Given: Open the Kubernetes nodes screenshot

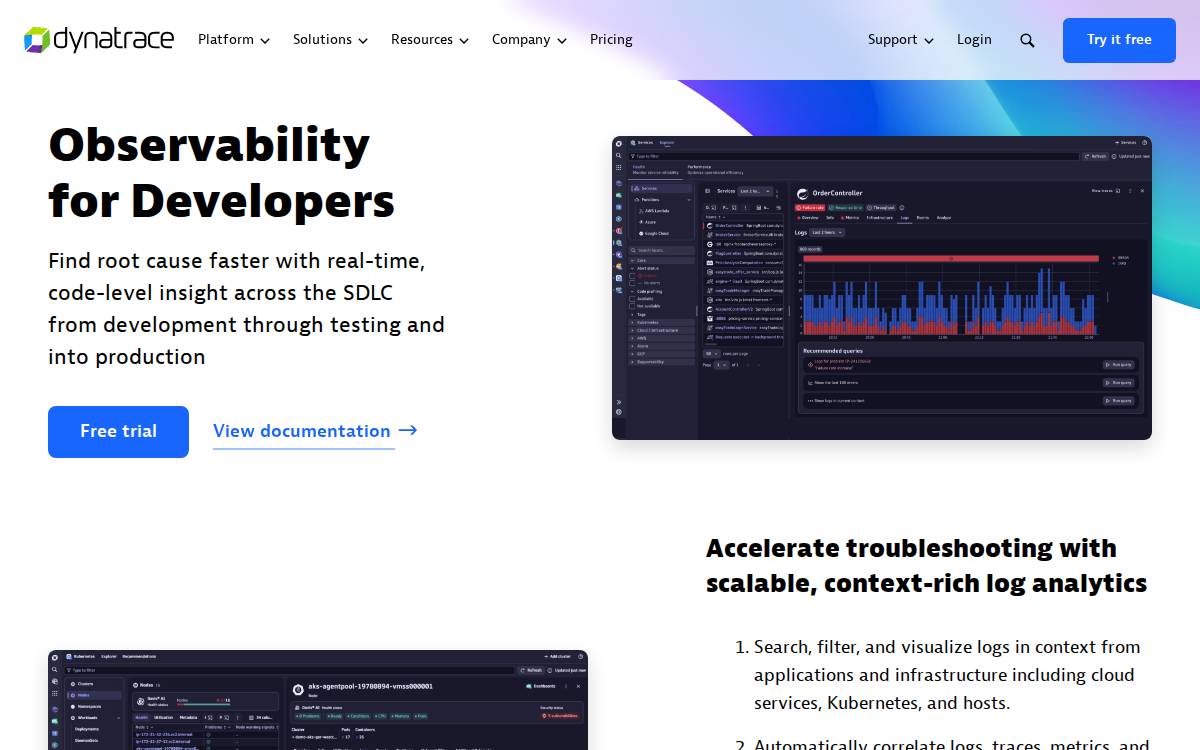Looking at the screenshot, I should coord(318,700).
